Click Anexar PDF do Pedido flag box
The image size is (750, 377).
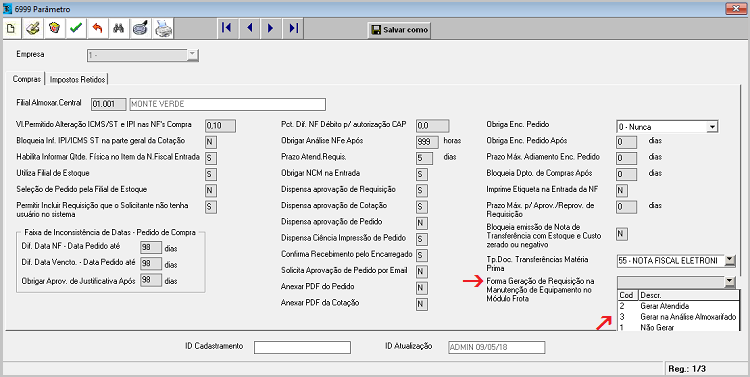click(x=421, y=288)
